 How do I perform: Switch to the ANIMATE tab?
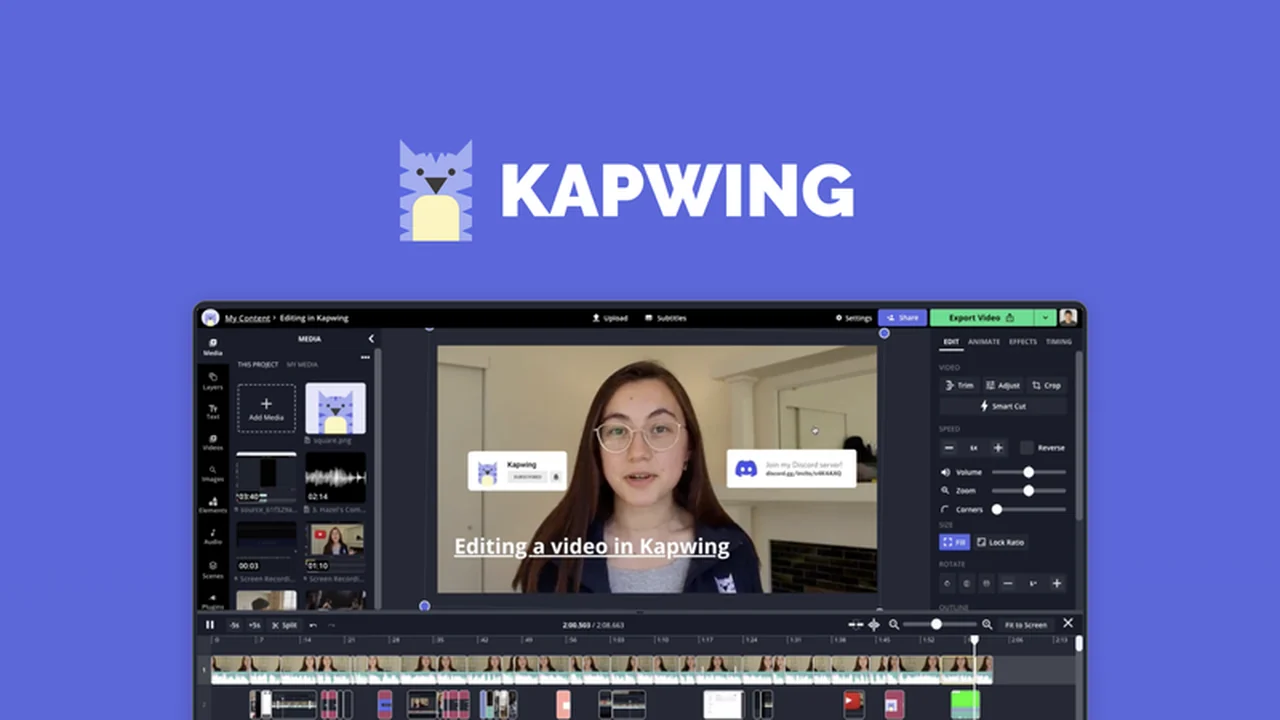pos(984,342)
